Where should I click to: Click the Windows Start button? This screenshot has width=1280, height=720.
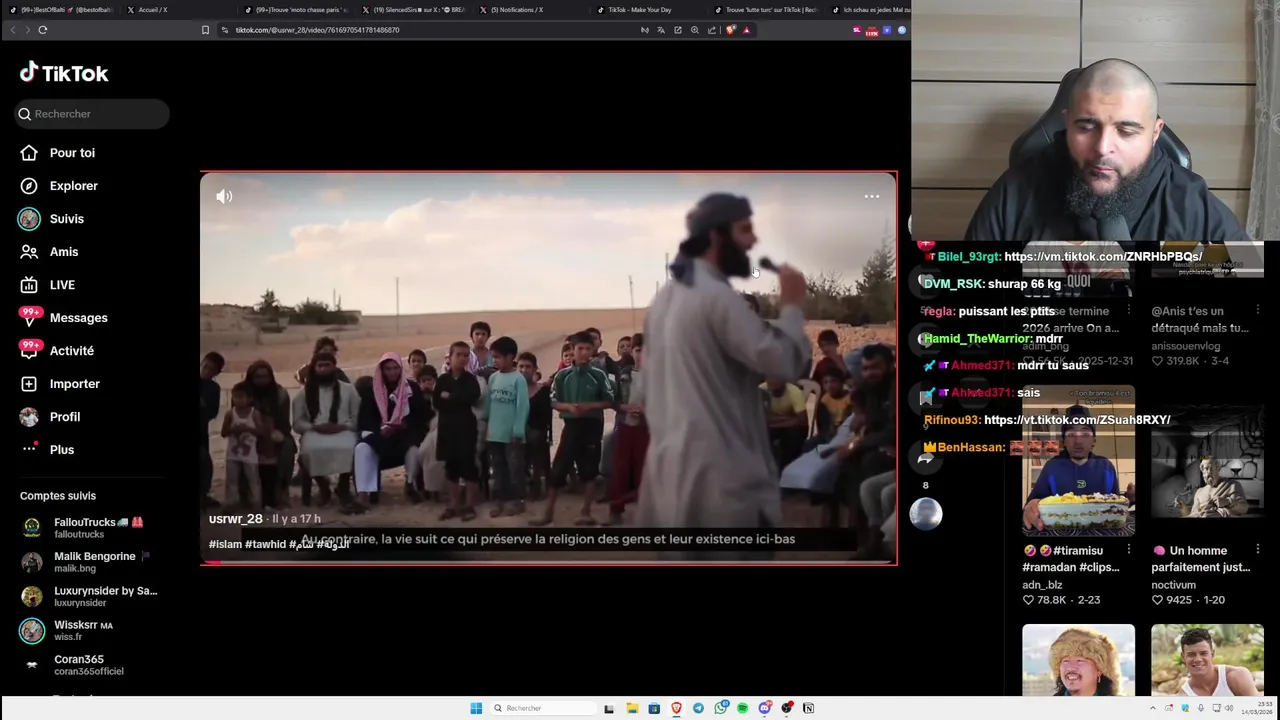[x=476, y=708]
